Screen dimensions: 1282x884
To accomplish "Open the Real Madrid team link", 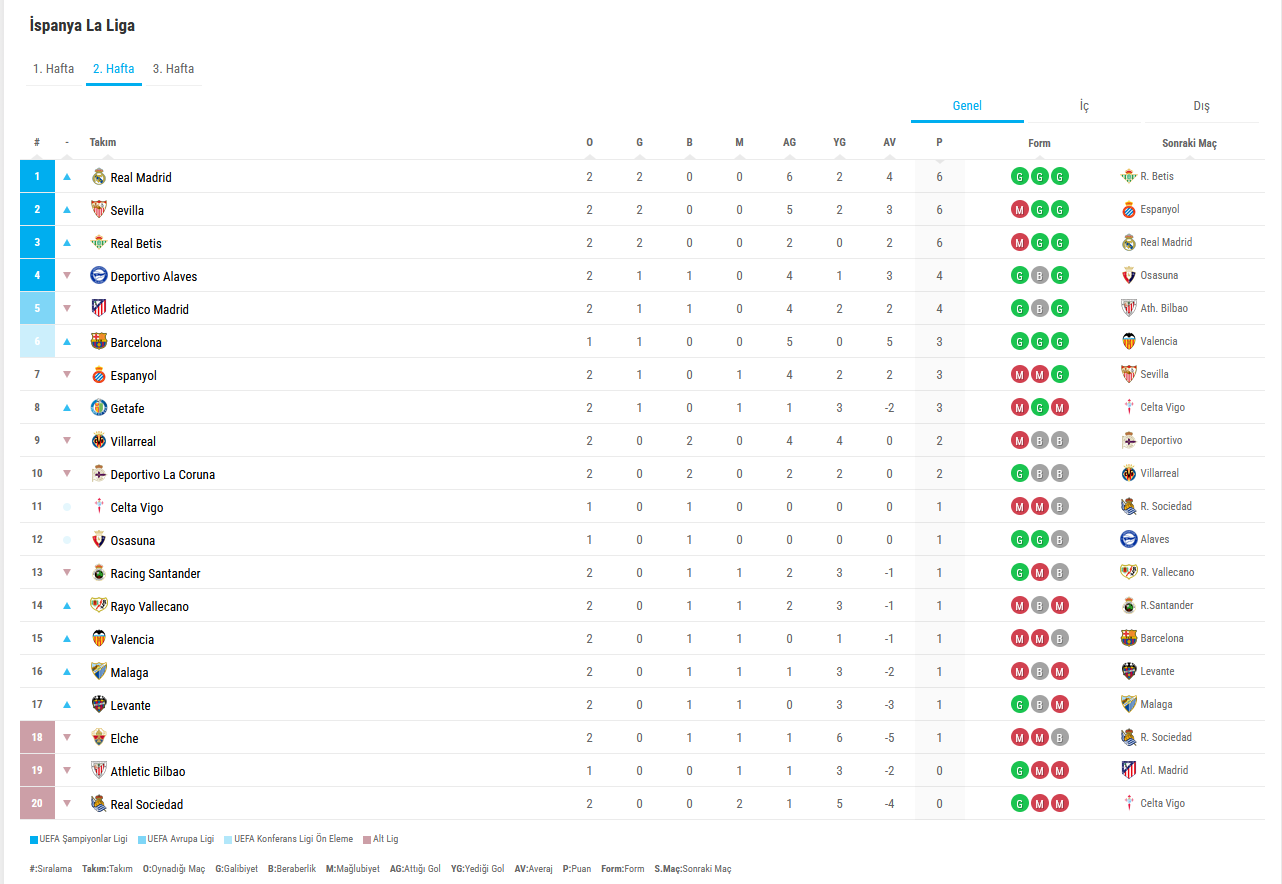I will 141,178.
